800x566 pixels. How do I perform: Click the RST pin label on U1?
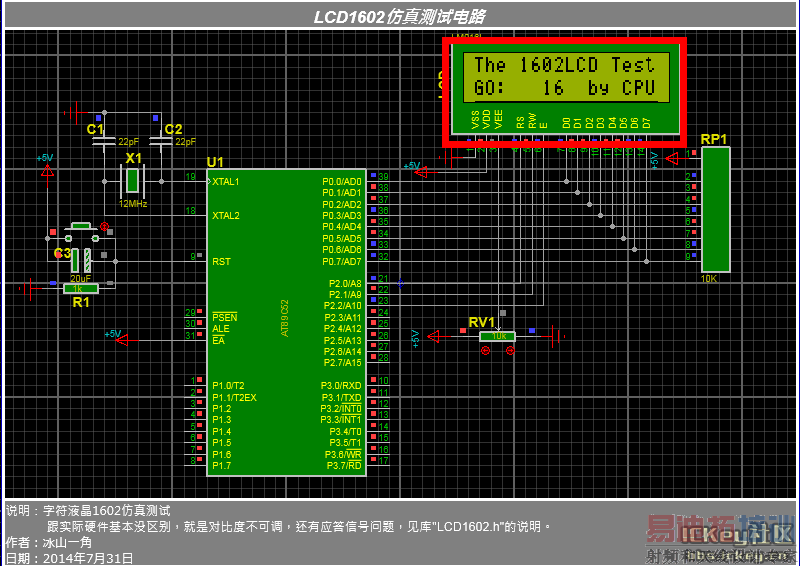pyautogui.click(x=221, y=261)
